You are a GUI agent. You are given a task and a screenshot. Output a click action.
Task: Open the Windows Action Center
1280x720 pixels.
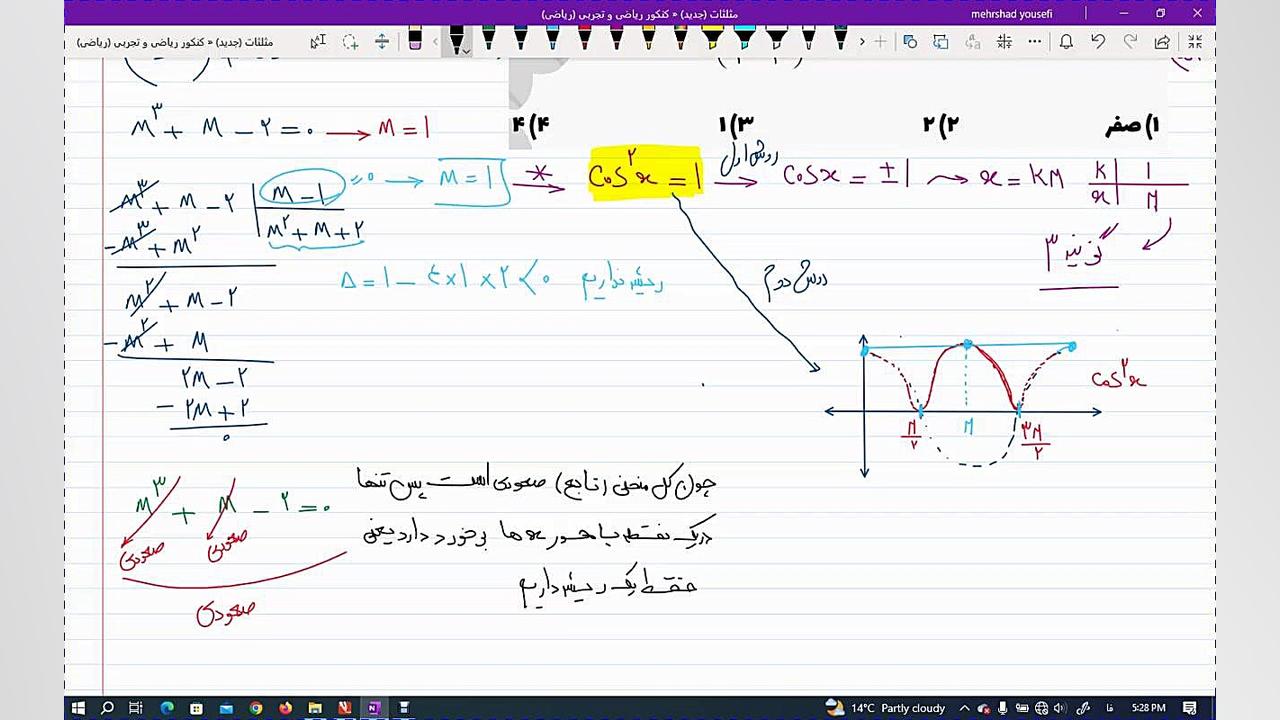pos(1190,708)
